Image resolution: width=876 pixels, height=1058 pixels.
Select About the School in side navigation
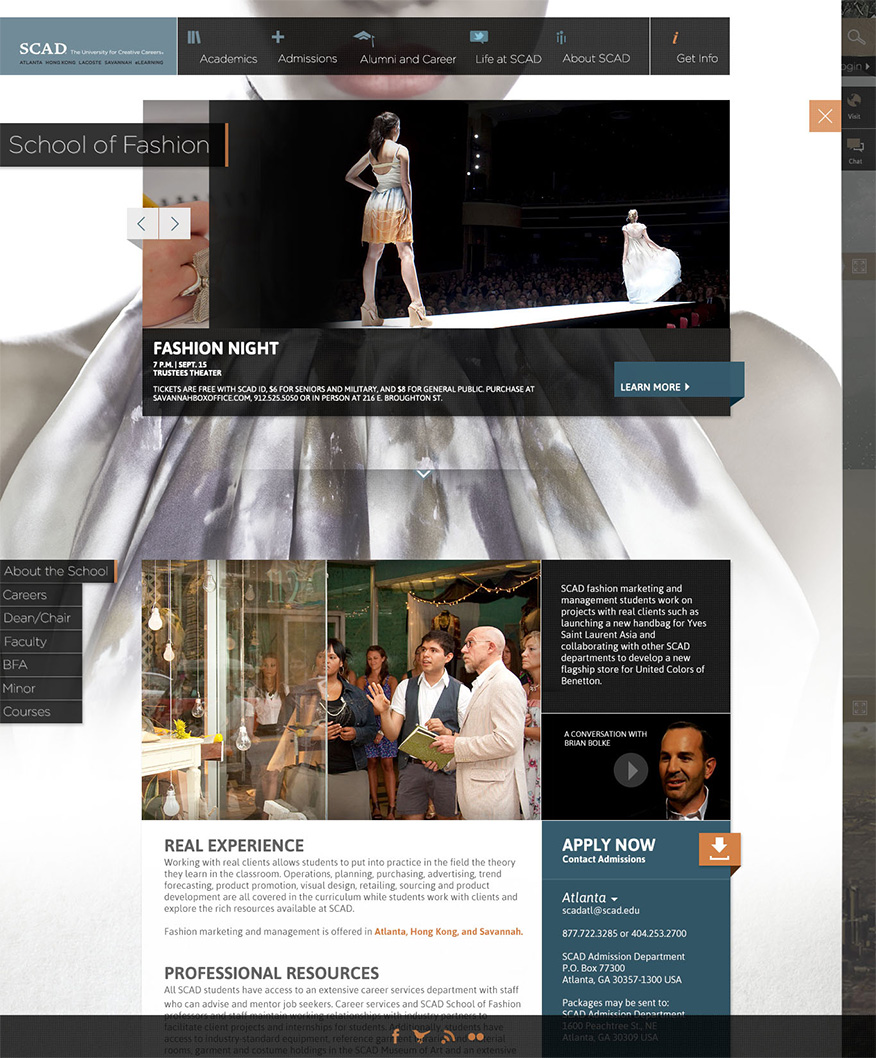coord(58,572)
